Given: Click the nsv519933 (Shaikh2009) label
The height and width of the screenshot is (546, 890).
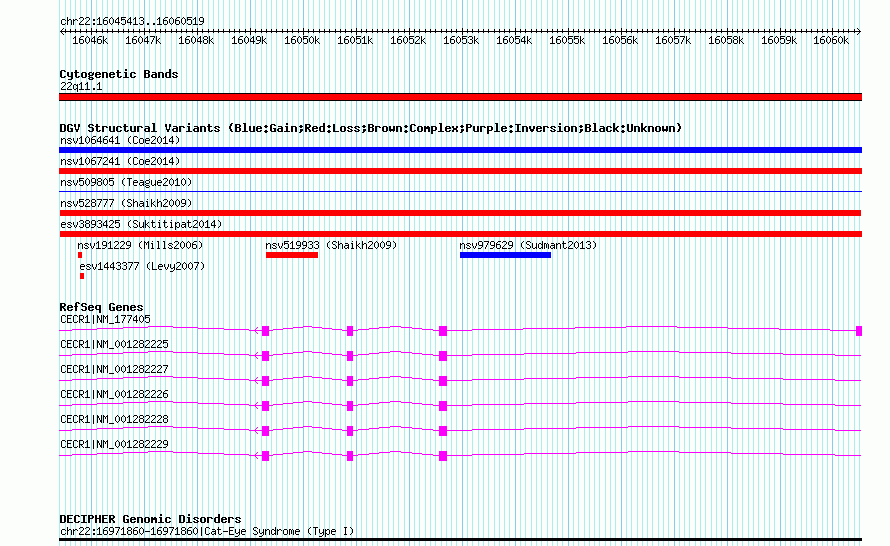Looking at the screenshot, I should coord(331,245).
